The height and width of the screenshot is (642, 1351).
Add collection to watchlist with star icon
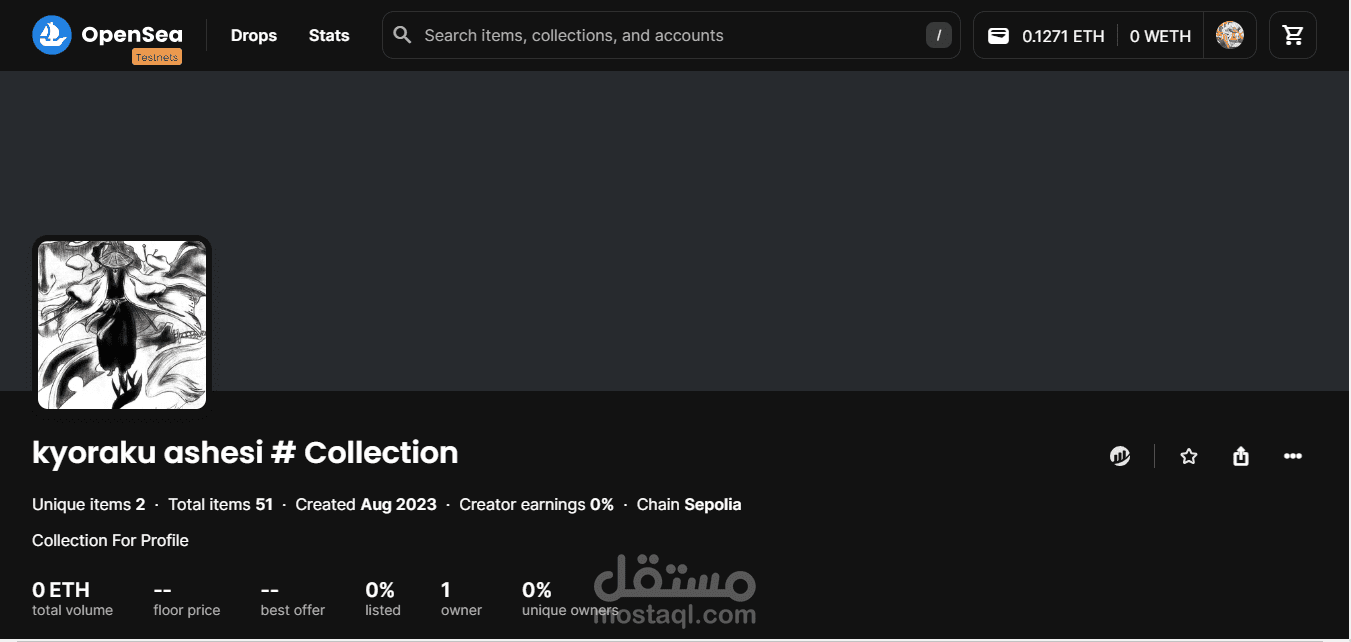[x=1188, y=457]
